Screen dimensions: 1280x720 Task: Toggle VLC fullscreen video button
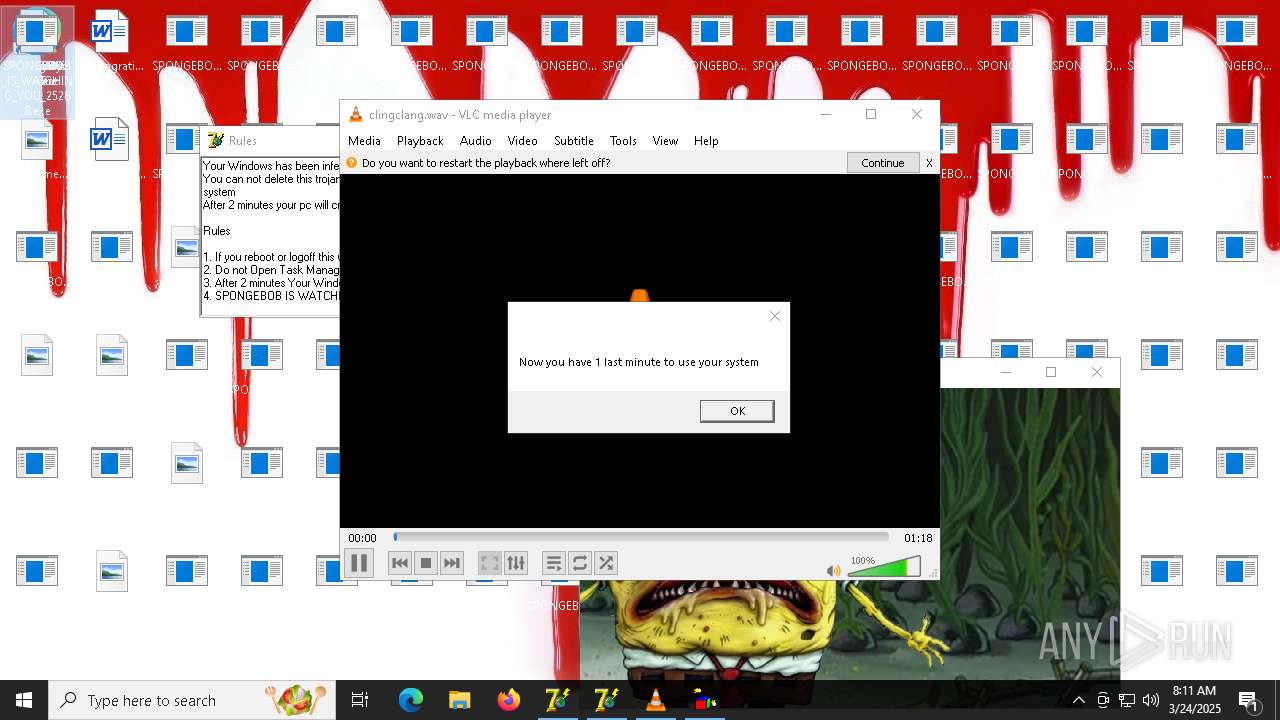(489, 563)
